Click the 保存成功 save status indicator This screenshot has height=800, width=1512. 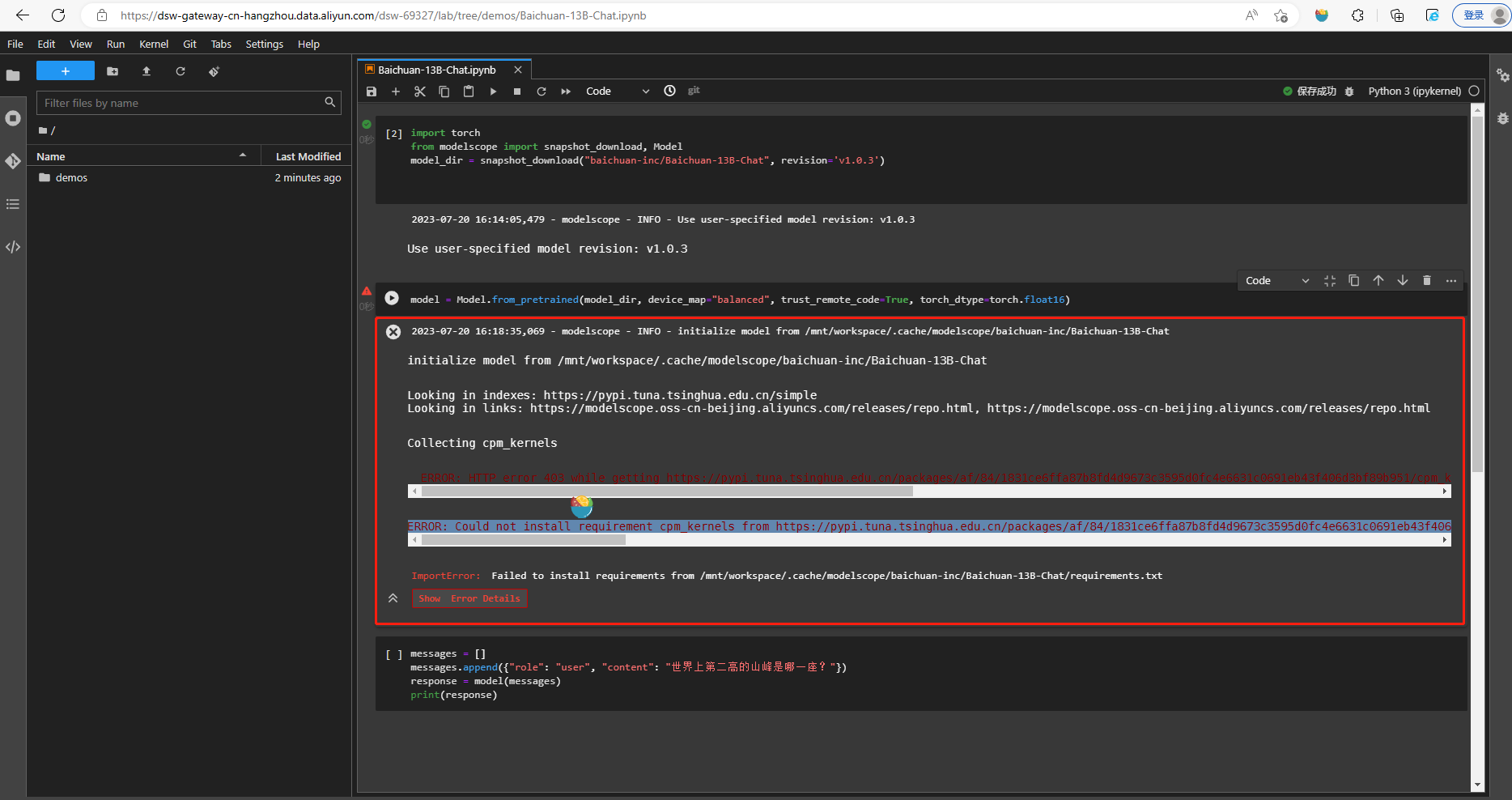pos(1310,91)
